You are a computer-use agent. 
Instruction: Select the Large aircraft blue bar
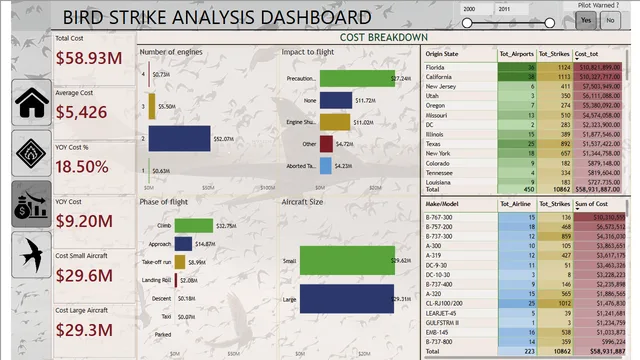[x=347, y=299]
